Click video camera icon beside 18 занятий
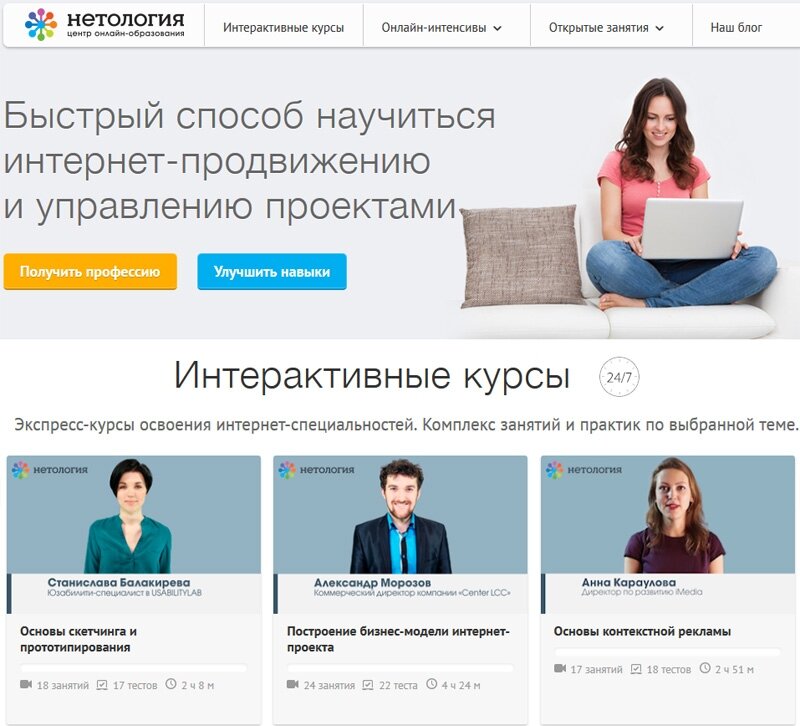Screen dimensions: 800x726 point(26,684)
